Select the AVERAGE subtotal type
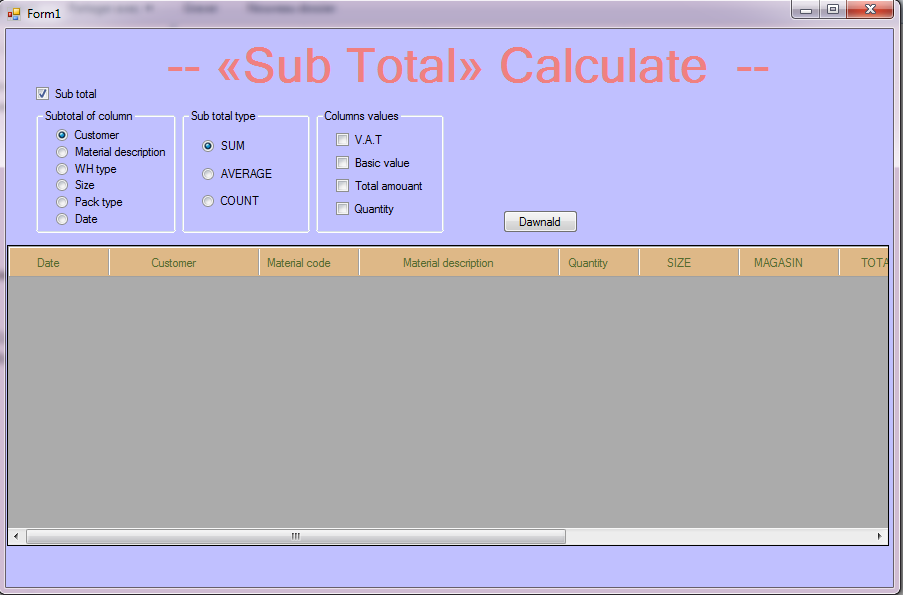This screenshot has height=595, width=903. pyautogui.click(x=207, y=173)
